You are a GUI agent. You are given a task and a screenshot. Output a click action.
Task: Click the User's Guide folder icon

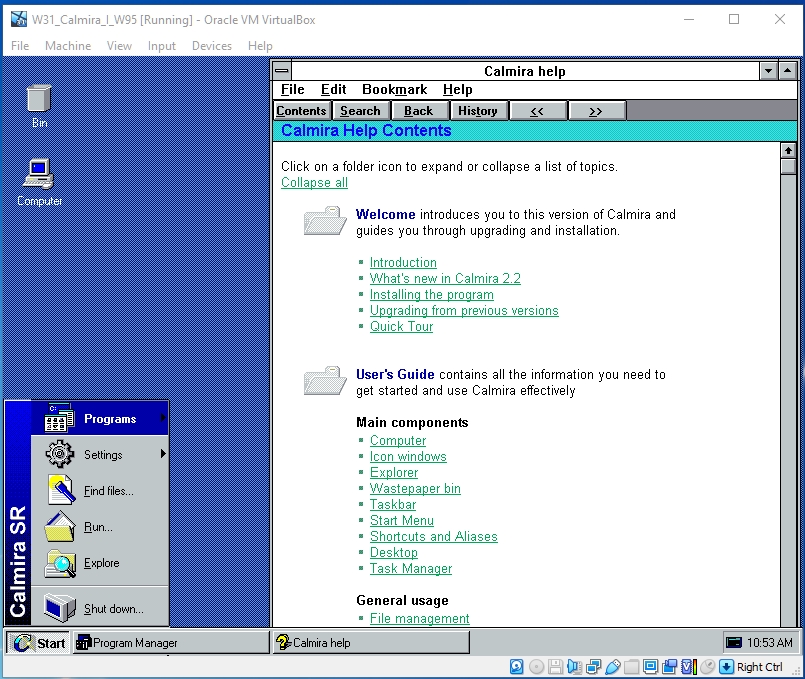[324, 381]
